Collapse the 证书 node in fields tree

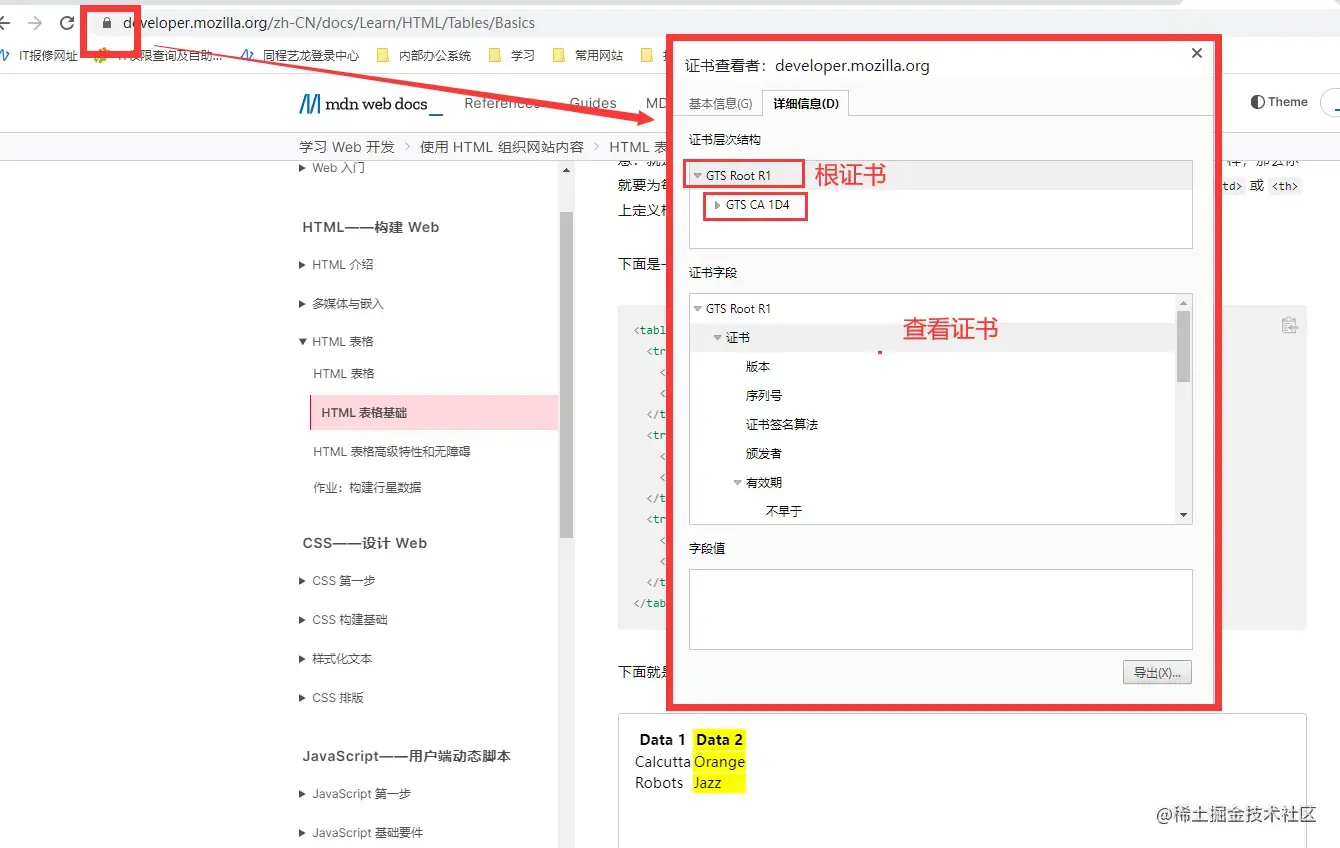pyautogui.click(x=718, y=338)
